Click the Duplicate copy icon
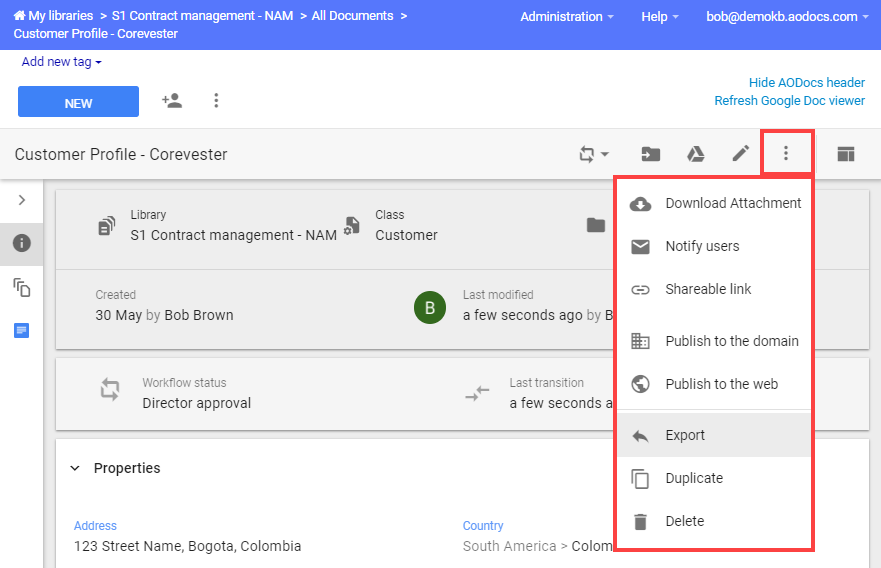 click(x=640, y=479)
